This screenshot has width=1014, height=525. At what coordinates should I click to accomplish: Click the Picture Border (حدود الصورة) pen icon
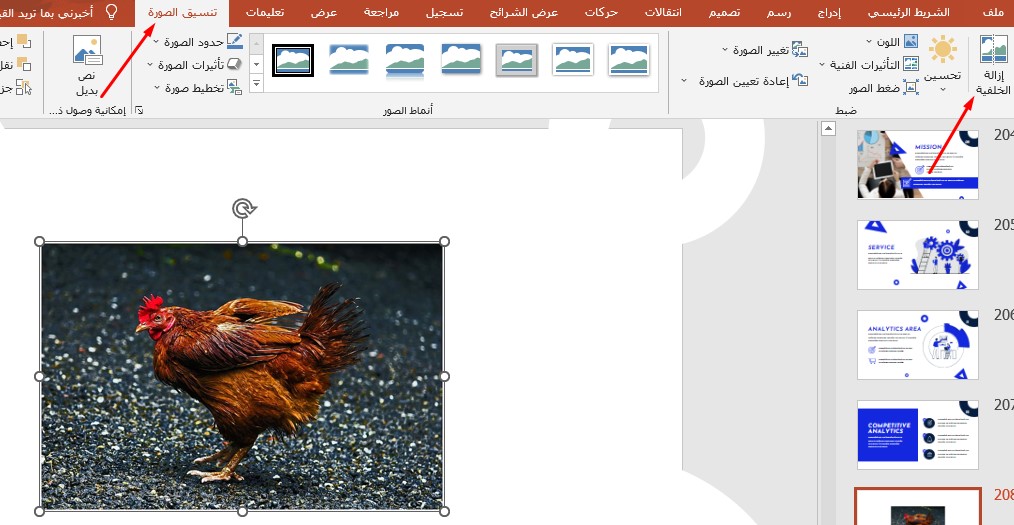235,41
